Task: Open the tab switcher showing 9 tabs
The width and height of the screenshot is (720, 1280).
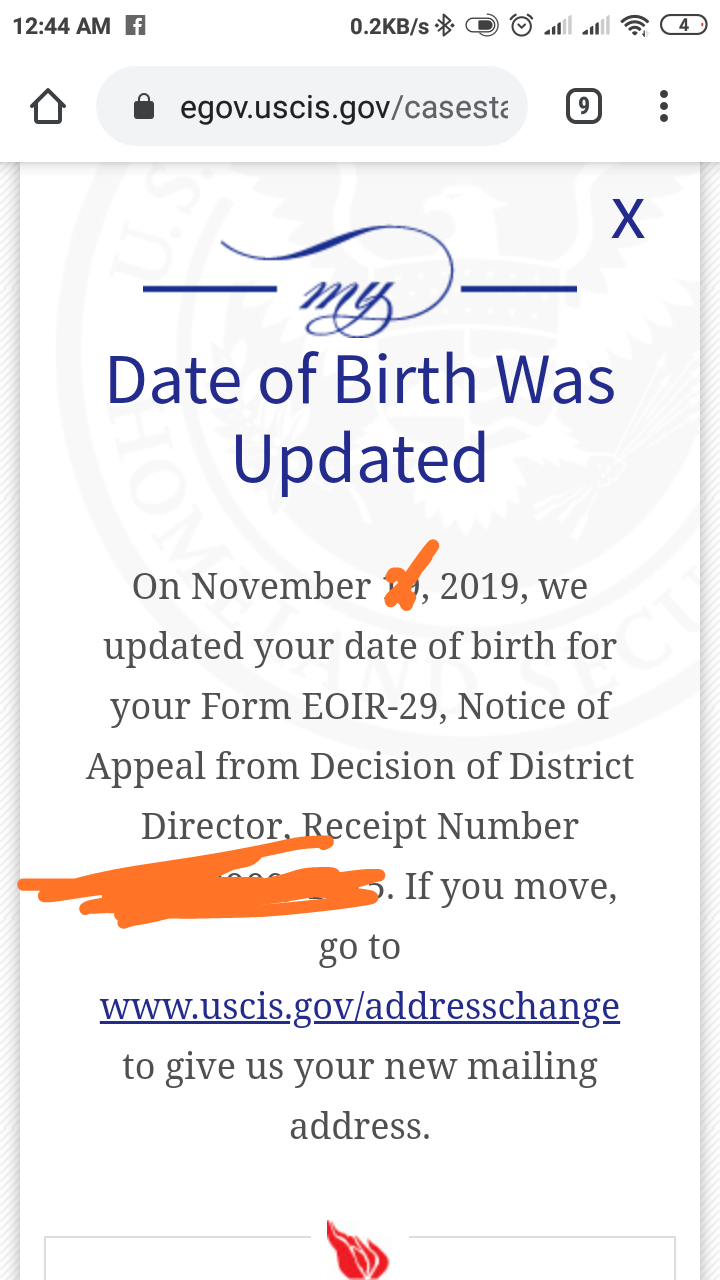Action: tap(583, 106)
